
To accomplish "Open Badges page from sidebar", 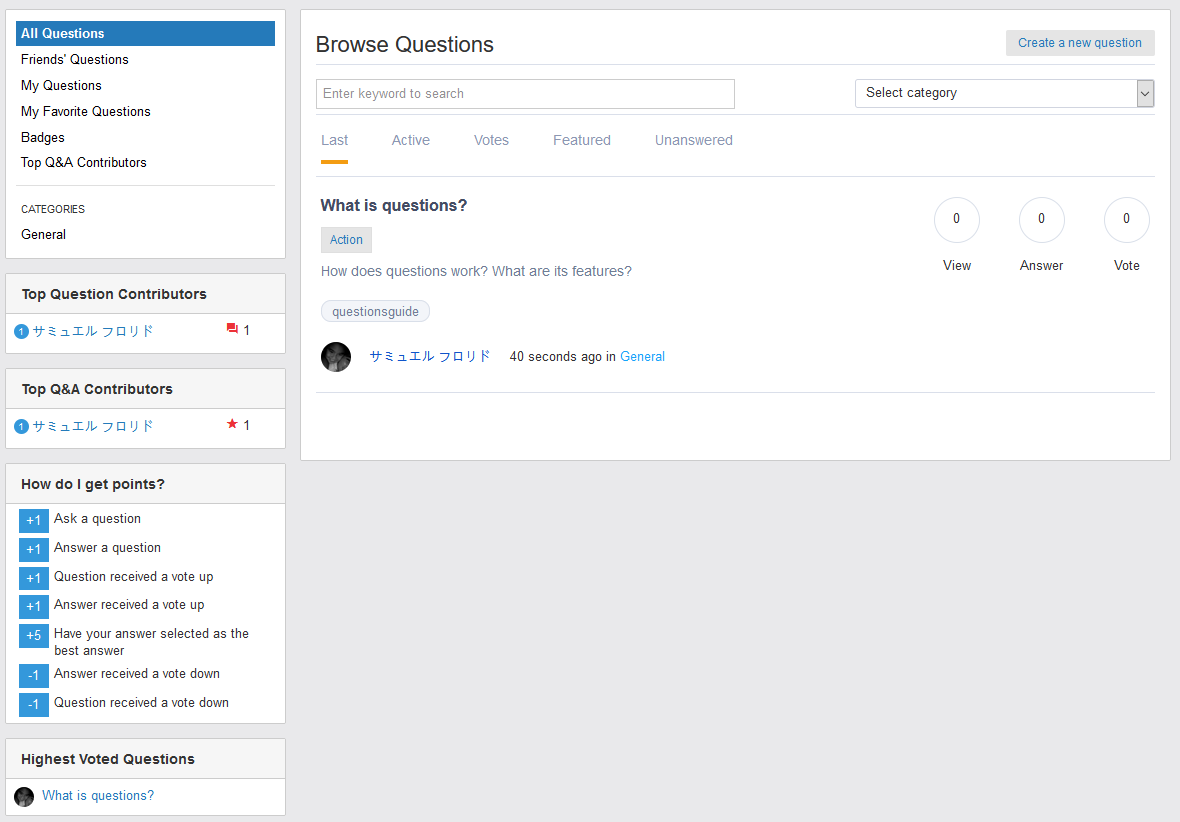I will pos(43,137).
